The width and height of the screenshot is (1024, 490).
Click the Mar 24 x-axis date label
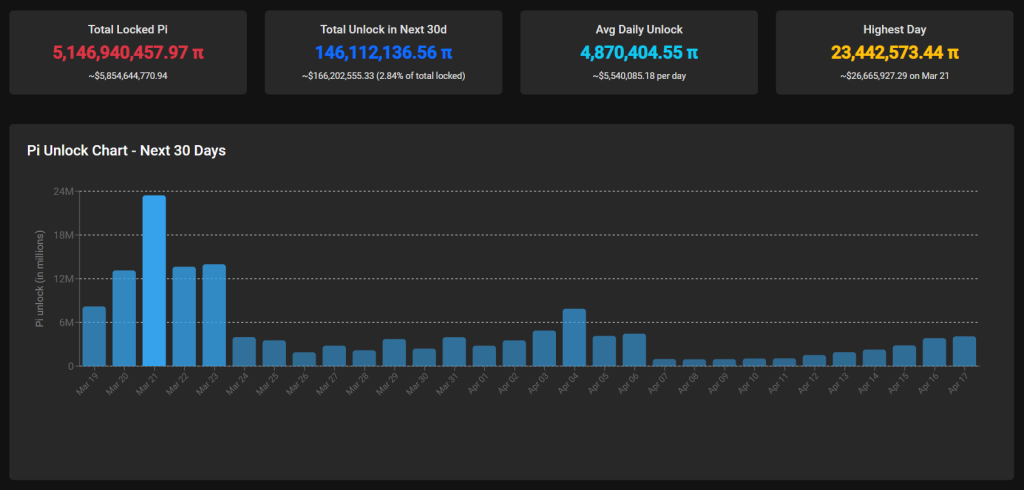click(240, 383)
